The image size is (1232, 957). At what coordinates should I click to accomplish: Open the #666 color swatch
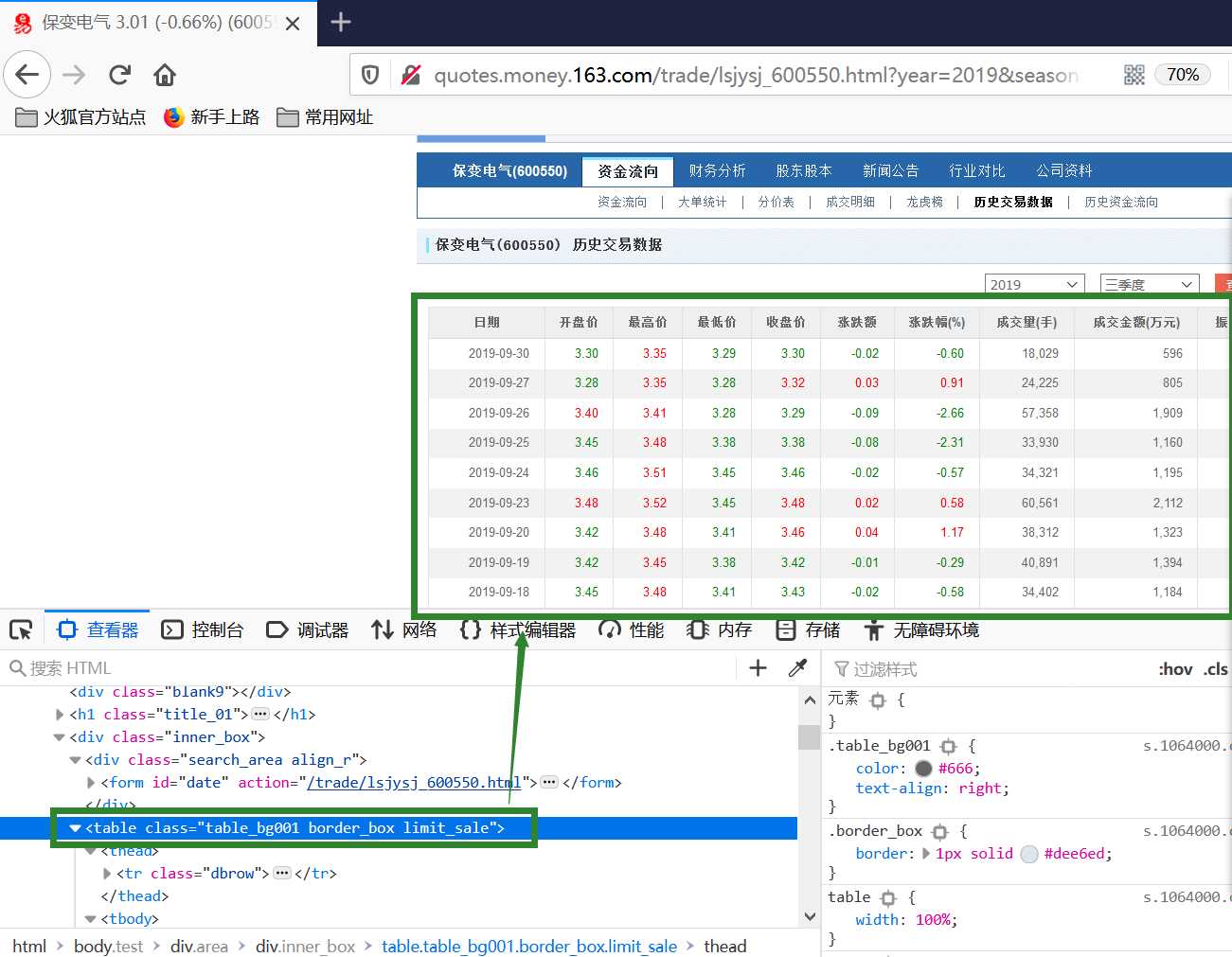[923, 769]
